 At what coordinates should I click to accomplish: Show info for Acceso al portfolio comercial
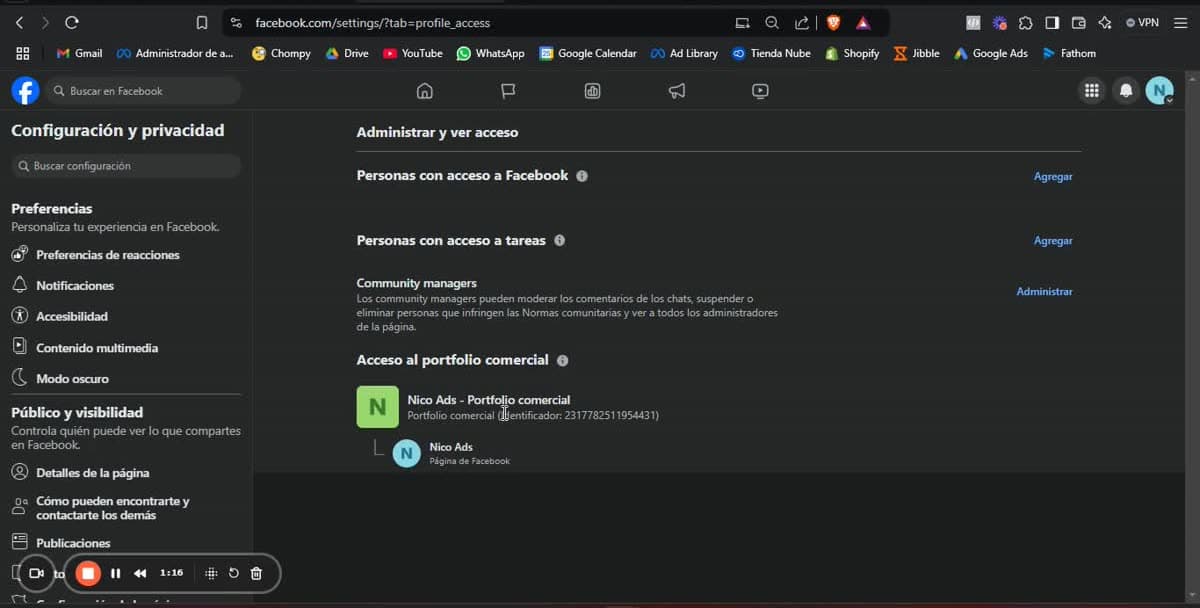click(562, 360)
